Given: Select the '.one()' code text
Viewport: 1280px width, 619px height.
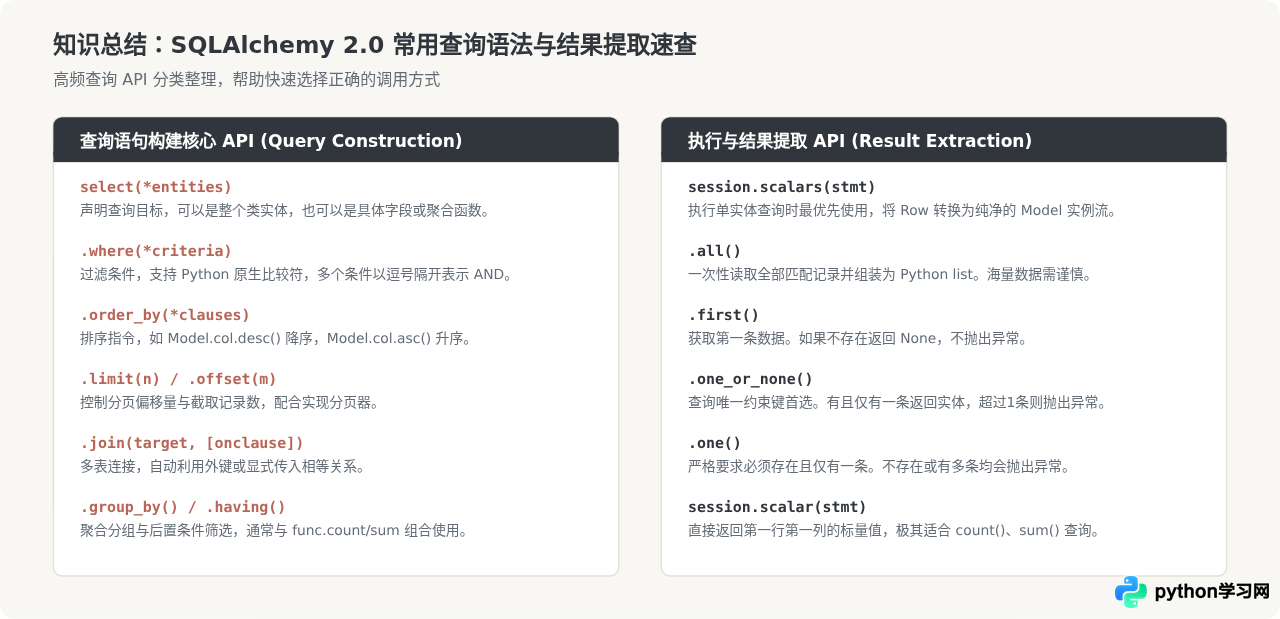Looking at the screenshot, I should (715, 443).
